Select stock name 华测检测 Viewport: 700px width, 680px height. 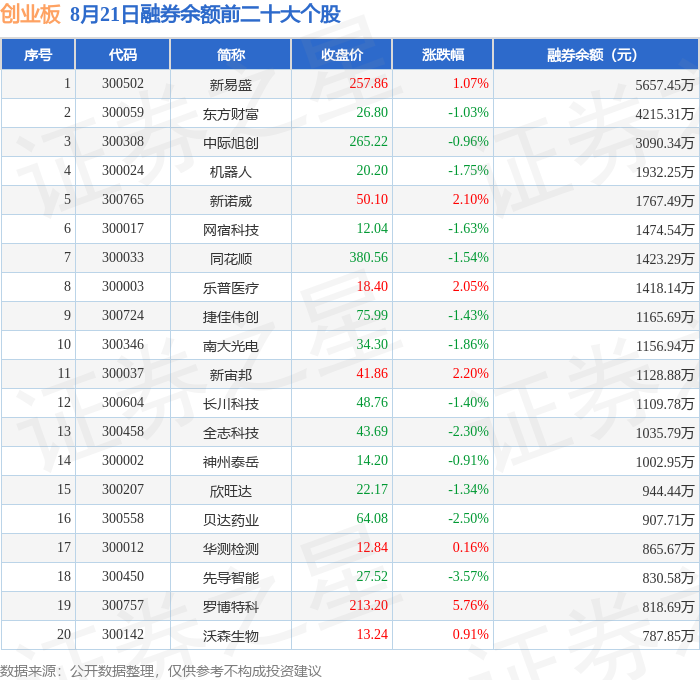(x=231, y=549)
